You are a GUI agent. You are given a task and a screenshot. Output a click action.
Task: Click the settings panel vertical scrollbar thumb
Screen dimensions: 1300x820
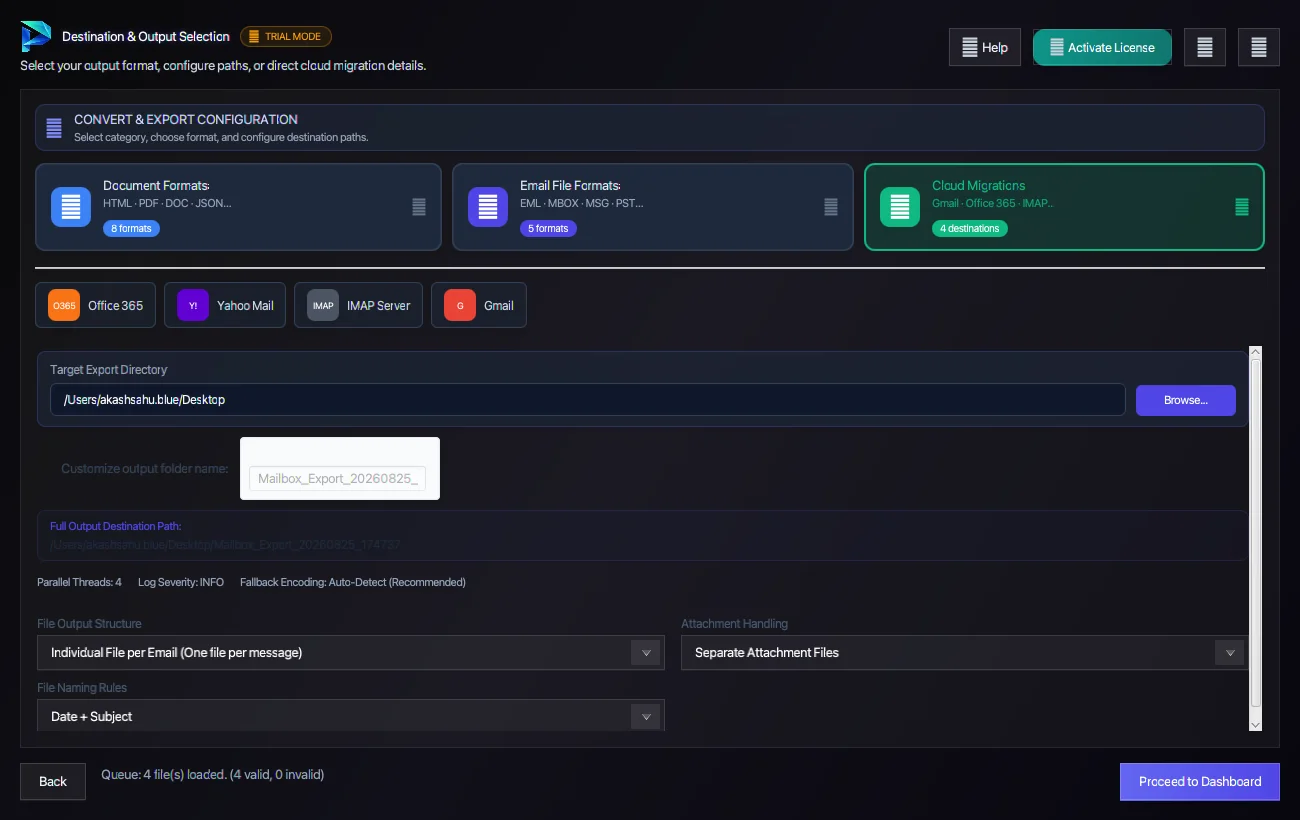(1256, 534)
